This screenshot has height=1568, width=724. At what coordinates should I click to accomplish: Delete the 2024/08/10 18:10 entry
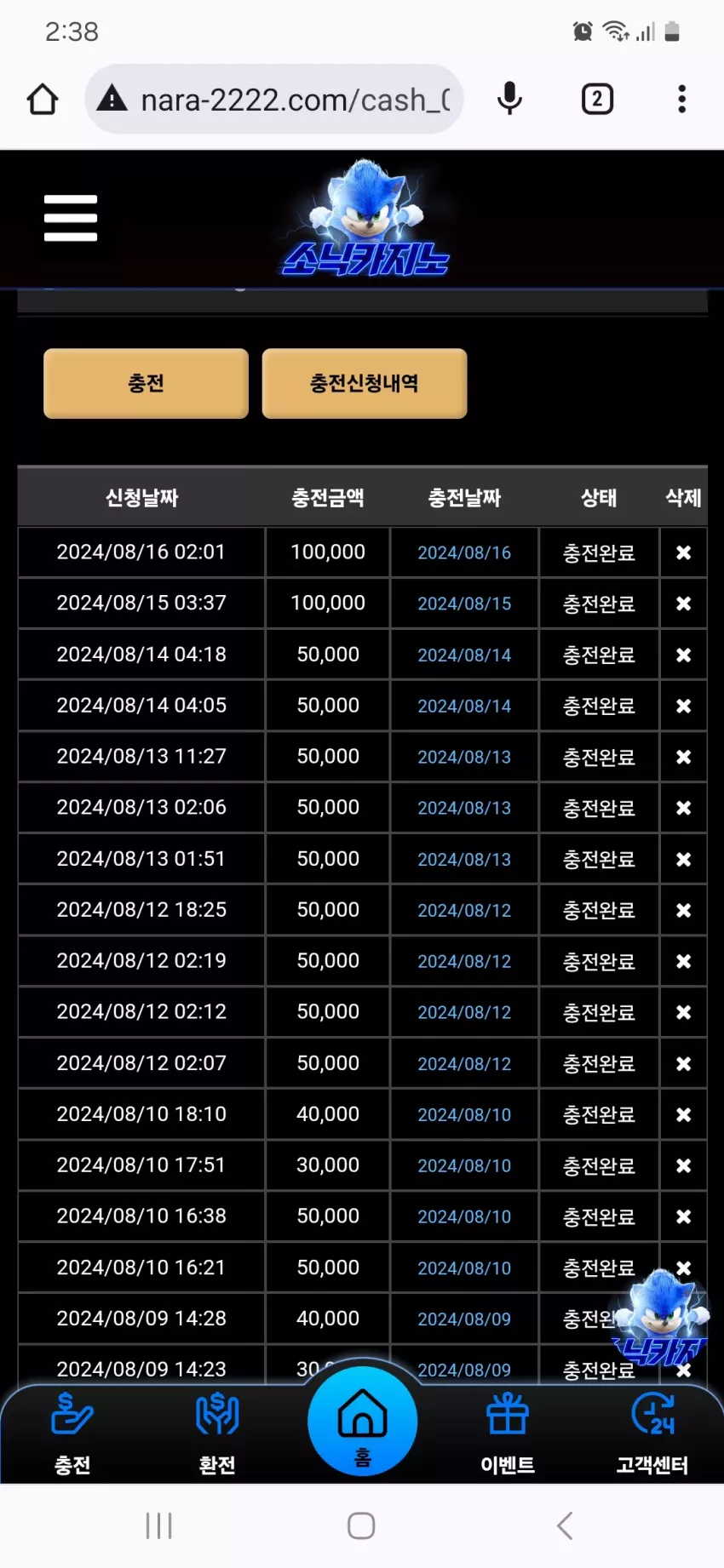pyautogui.click(x=683, y=1114)
